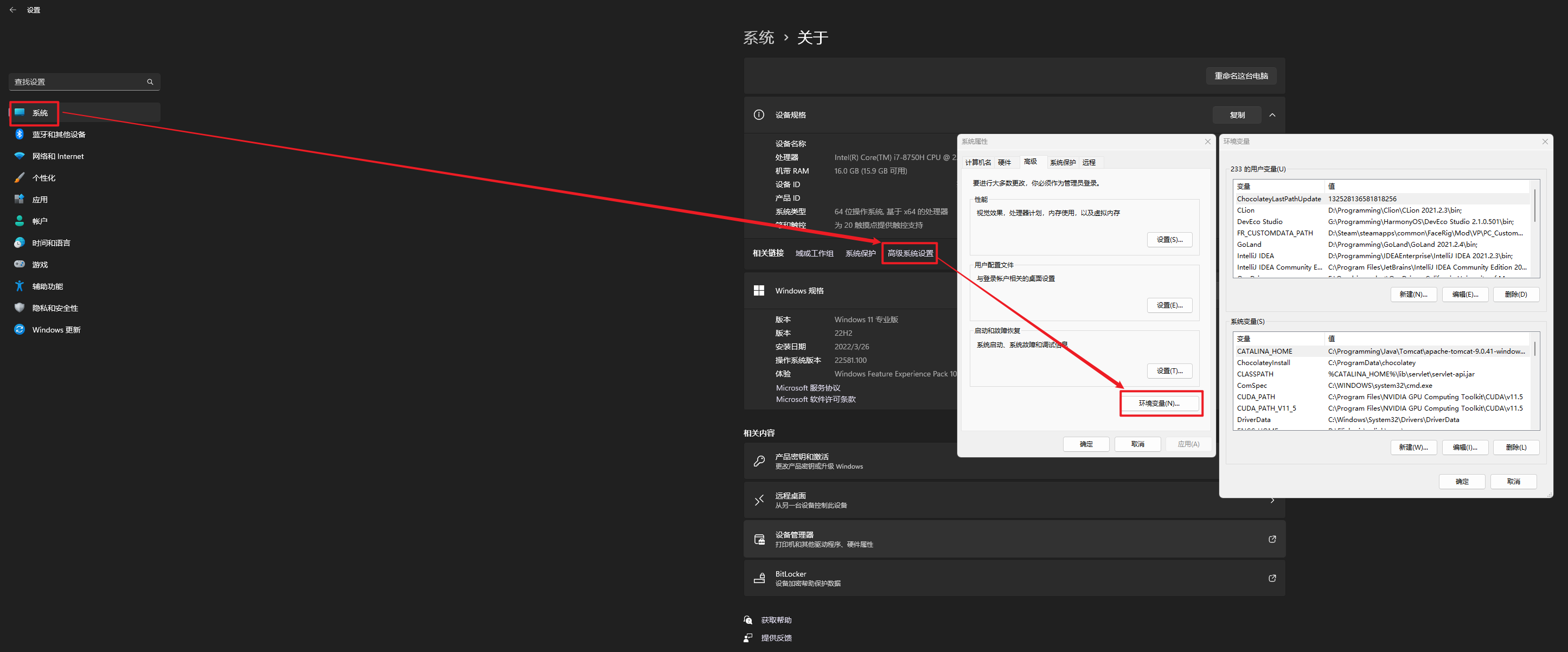
Task: Click Performance Settings 设置(S)... button
Action: (x=1169, y=240)
